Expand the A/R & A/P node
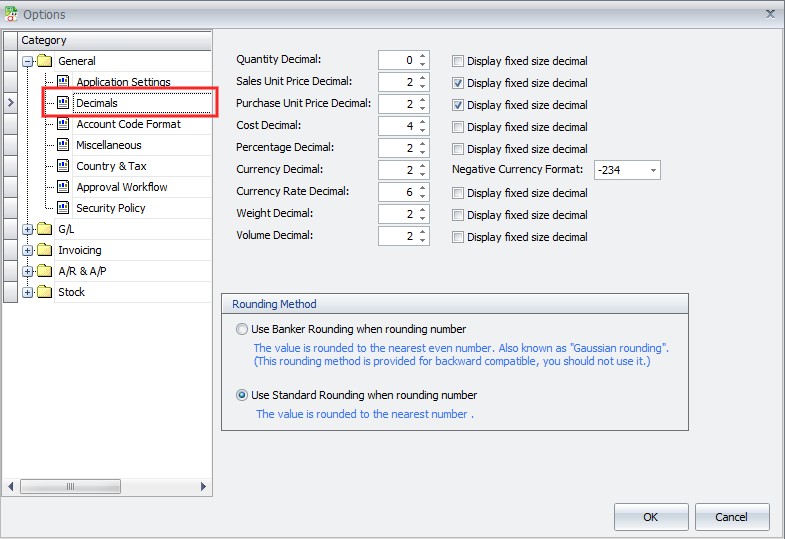 point(28,272)
